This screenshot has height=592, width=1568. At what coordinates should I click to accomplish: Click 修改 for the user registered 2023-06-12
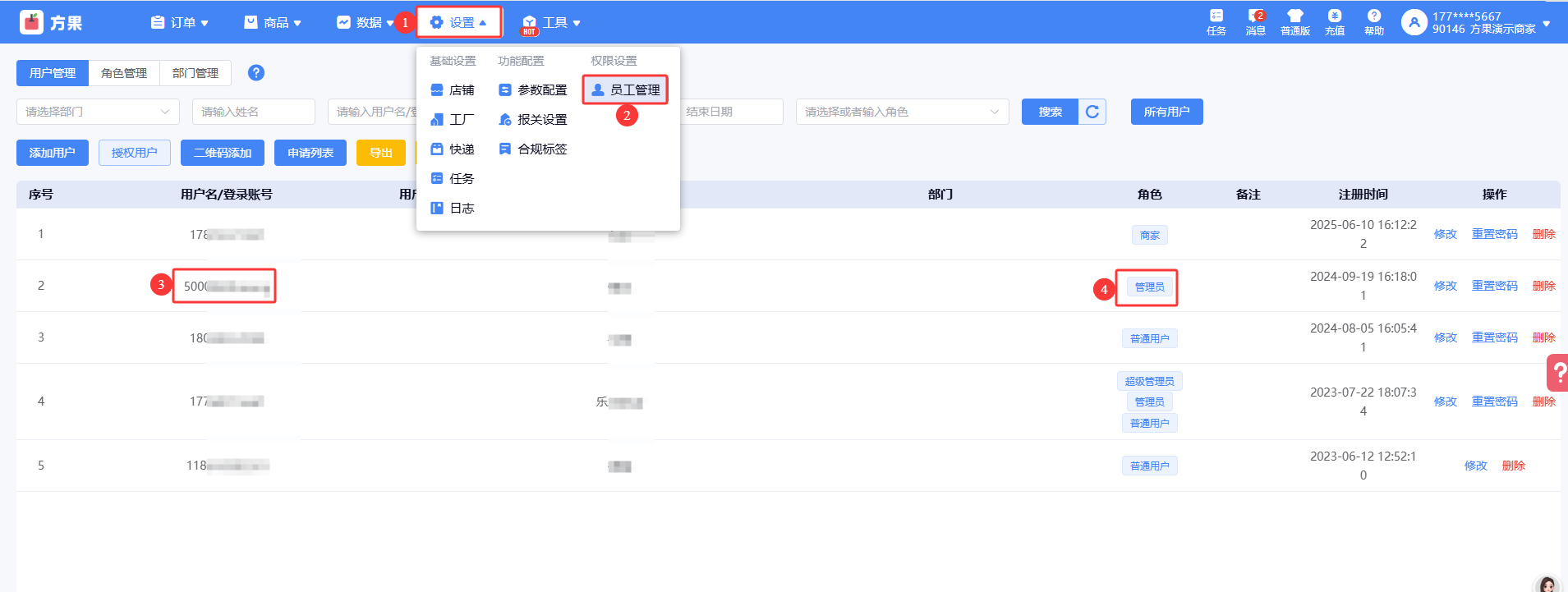1476,466
